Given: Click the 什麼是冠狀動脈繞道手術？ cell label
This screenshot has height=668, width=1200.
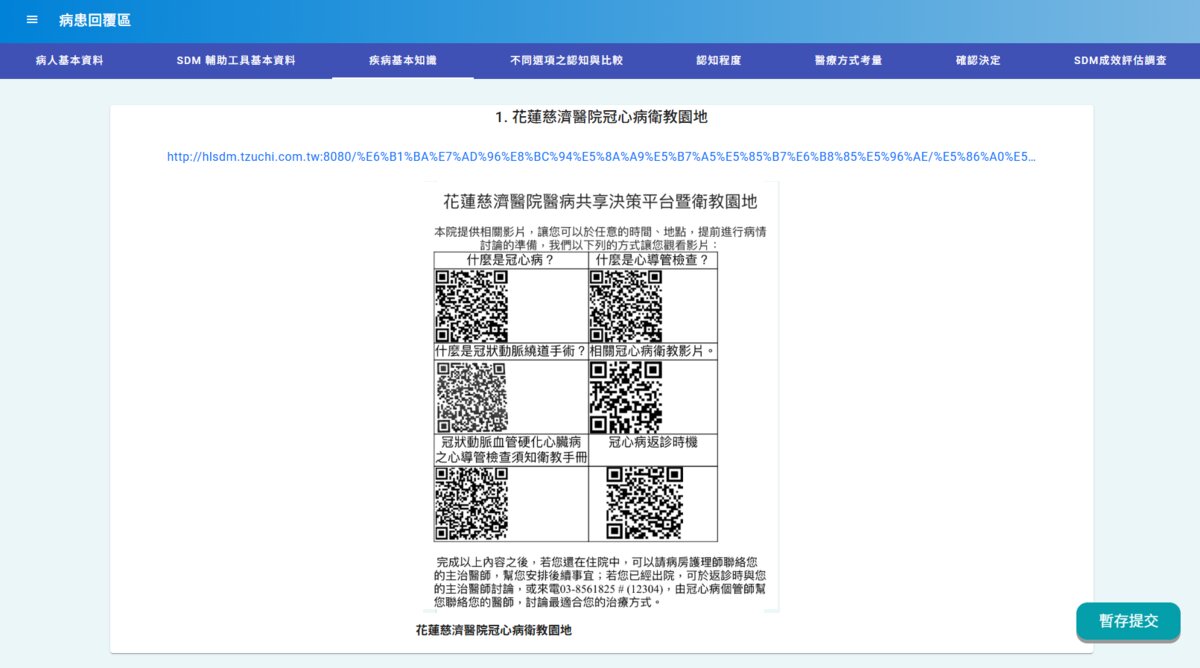Looking at the screenshot, I should tap(511, 351).
